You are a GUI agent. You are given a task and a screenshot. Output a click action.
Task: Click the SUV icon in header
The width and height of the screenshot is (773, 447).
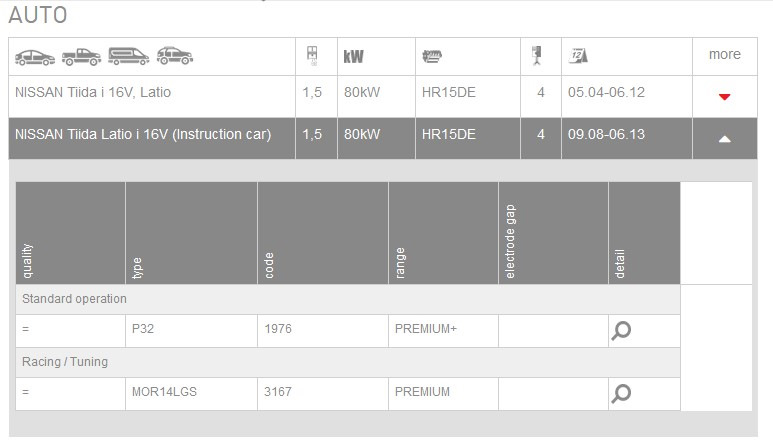(x=175, y=56)
